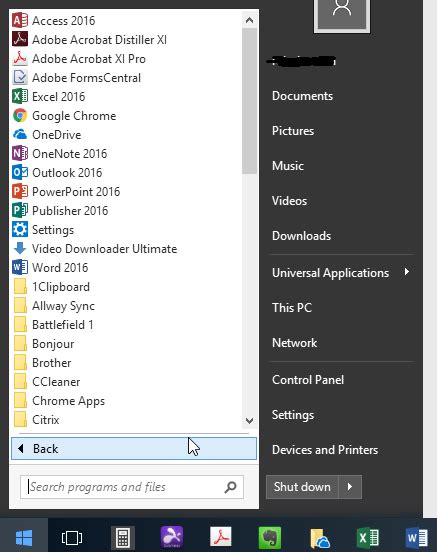437x552 pixels.
Task: Open OneNote 2016 icon
Action: click(x=20, y=153)
